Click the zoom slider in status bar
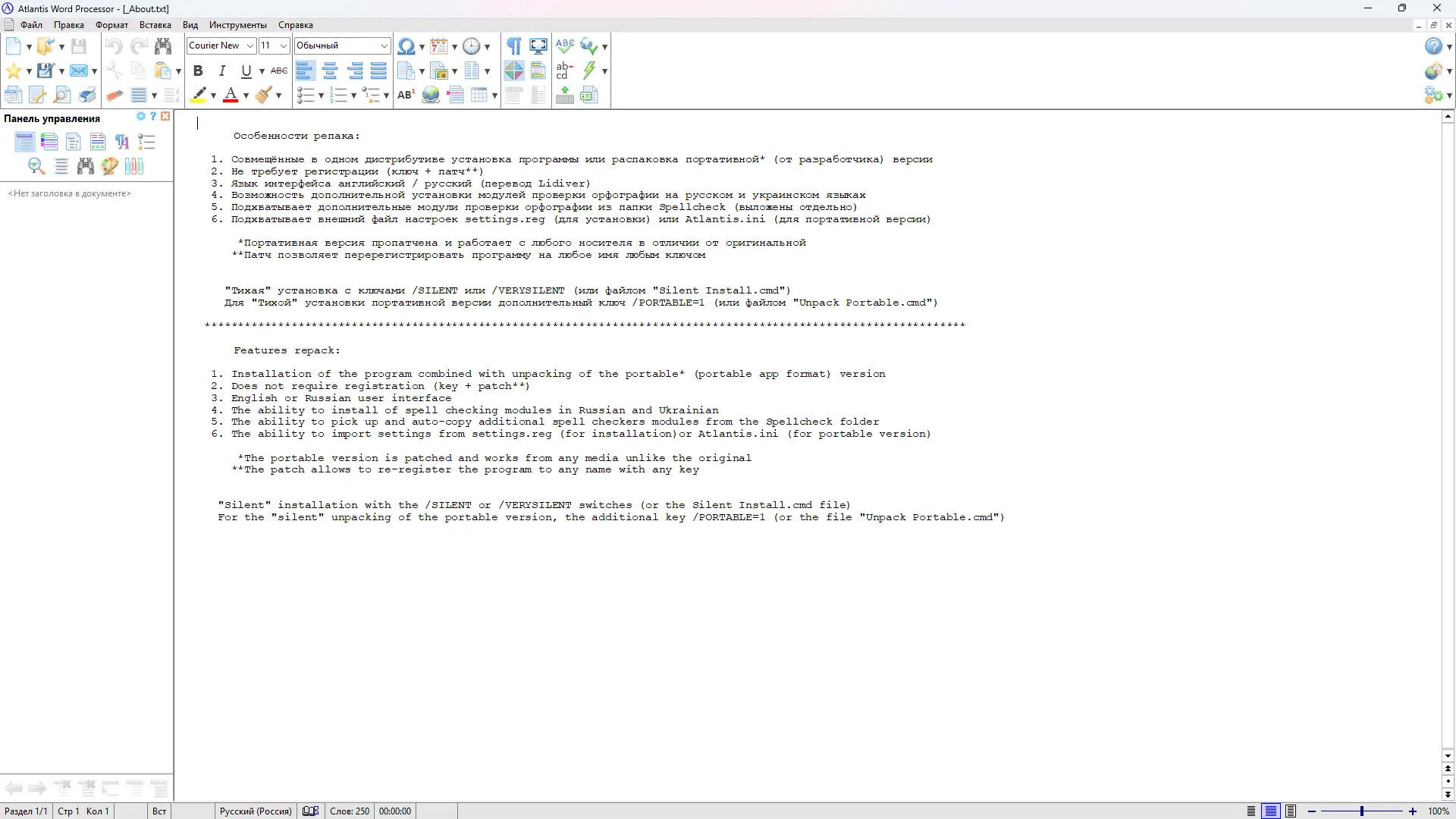 coord(1361,811)
